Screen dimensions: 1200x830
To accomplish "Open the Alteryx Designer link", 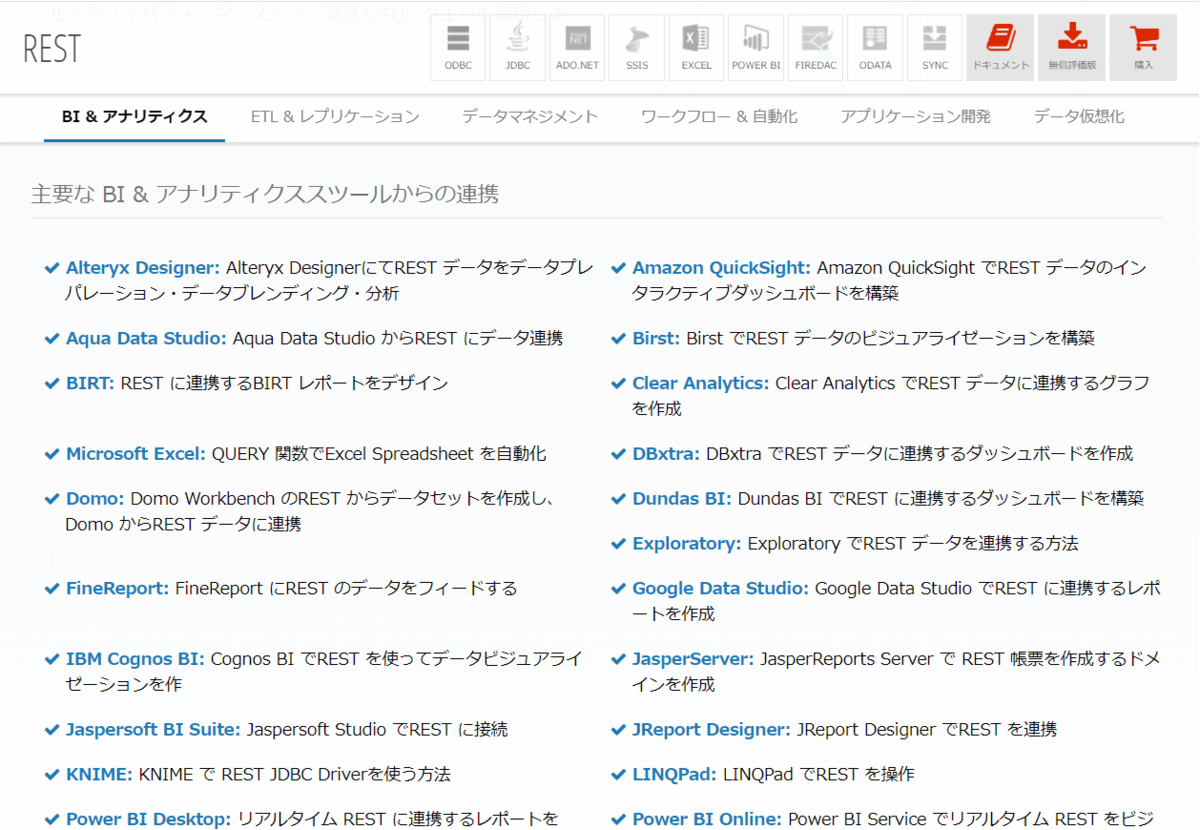I will pyautogui.click(x=142, y=268).
